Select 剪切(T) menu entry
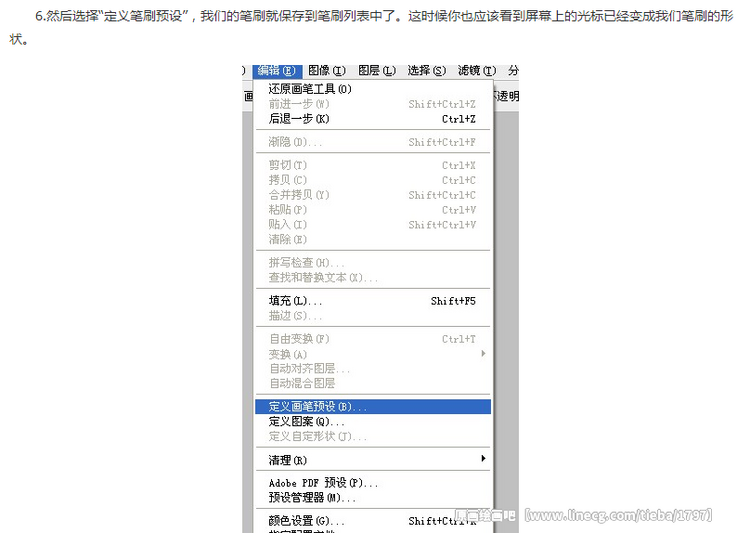Screen dimensions: 750x533 373,165
